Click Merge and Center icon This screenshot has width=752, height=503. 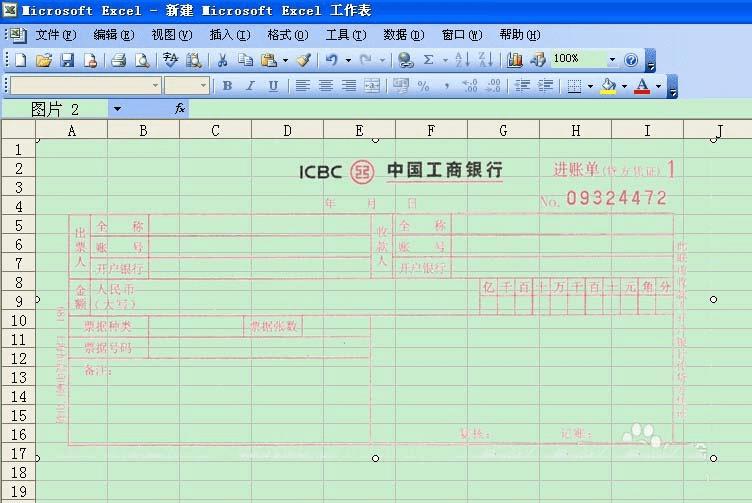(372, 86)
